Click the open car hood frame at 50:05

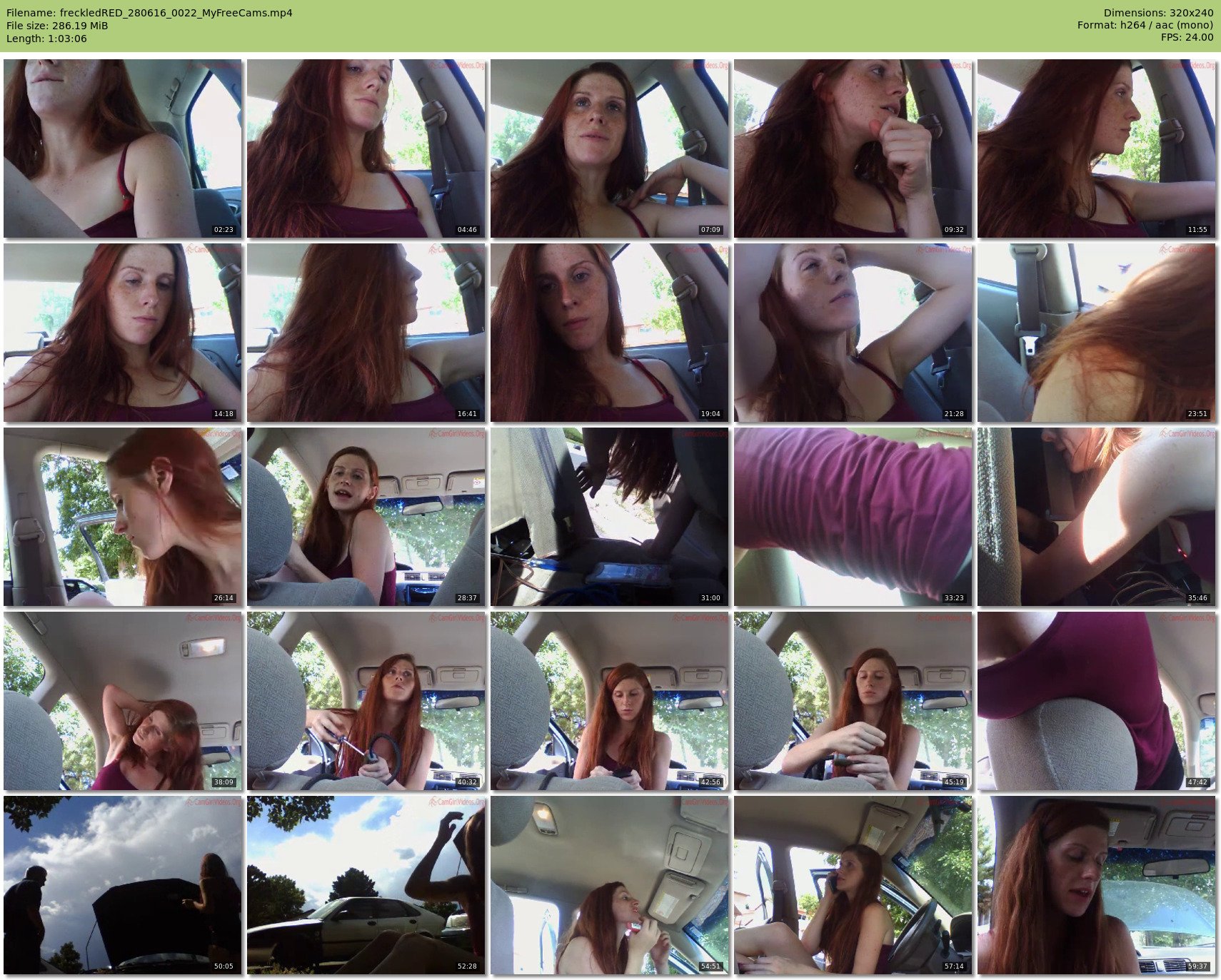pos(122,885)
